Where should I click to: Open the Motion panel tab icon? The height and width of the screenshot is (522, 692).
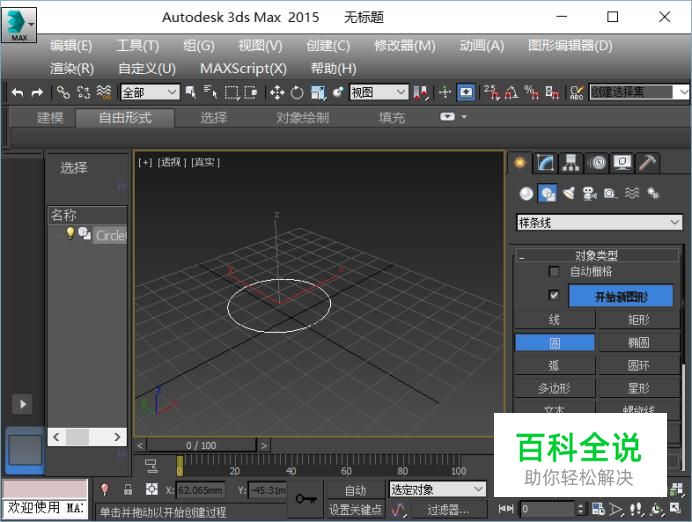(597, 163)
